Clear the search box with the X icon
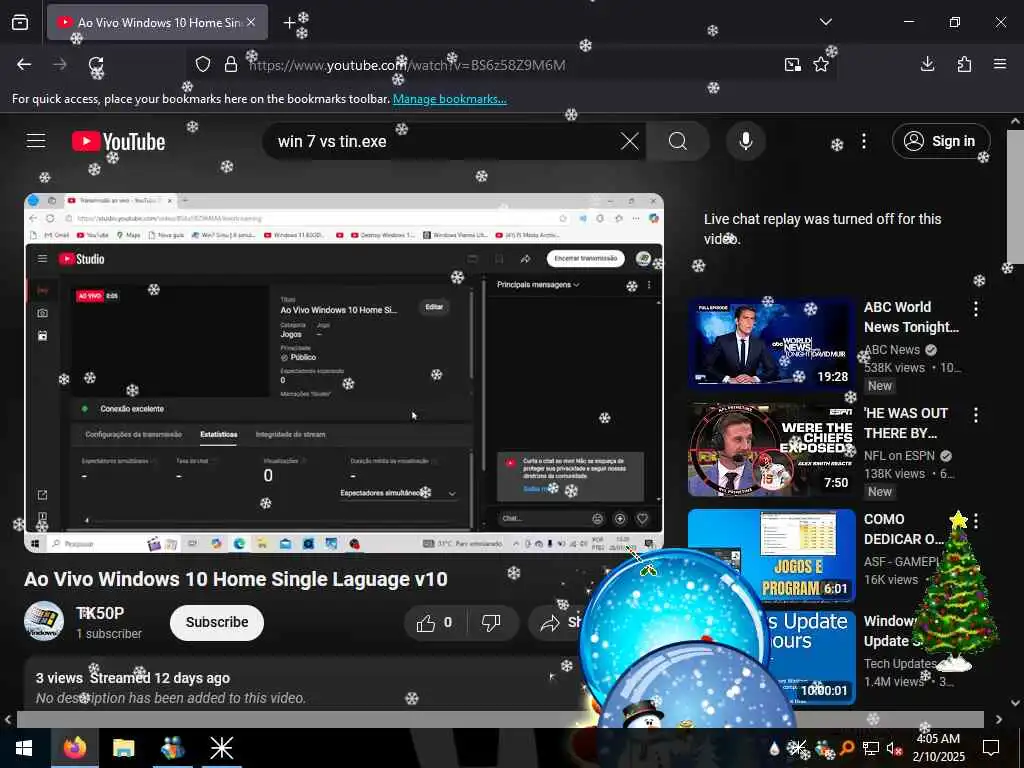Image resolution: width=1024 pixels, height=768 pixels. [x=630, y=141]
